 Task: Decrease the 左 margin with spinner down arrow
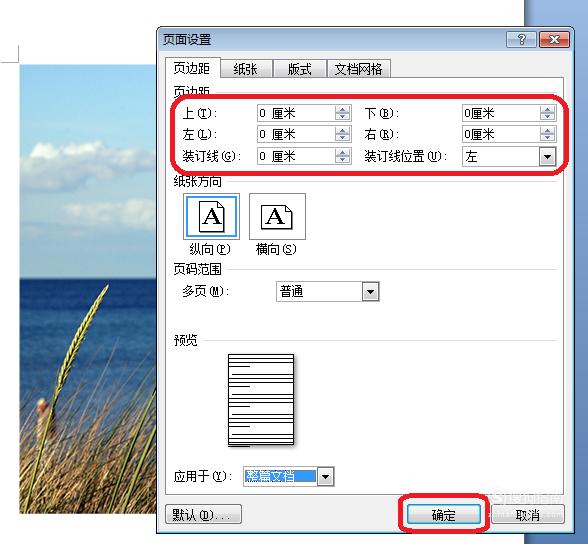pyautogui.click(x=343, y=138)
